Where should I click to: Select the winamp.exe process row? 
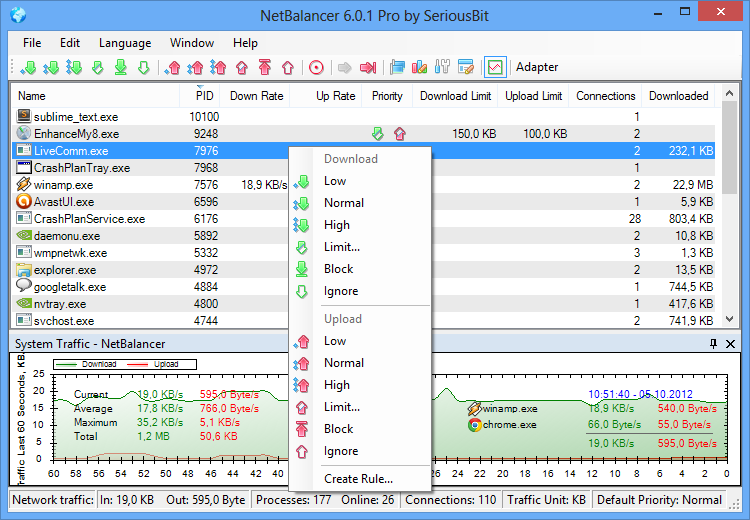pos(62,185)
